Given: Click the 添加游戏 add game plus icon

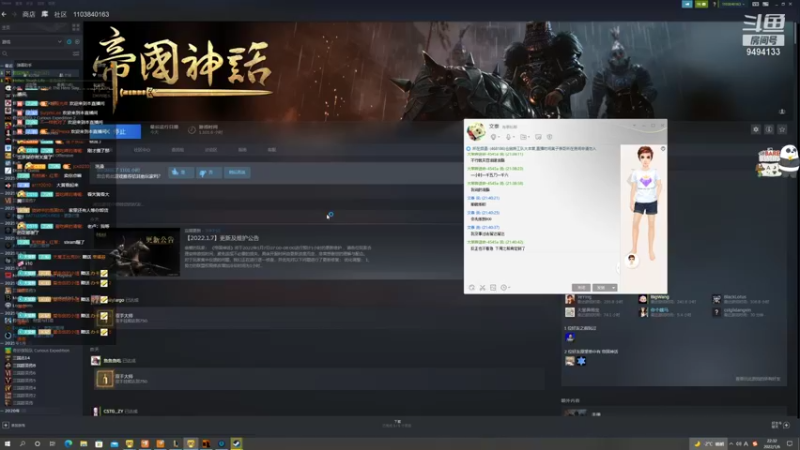Looking at the screenshot, I should (x=6, y=425).
